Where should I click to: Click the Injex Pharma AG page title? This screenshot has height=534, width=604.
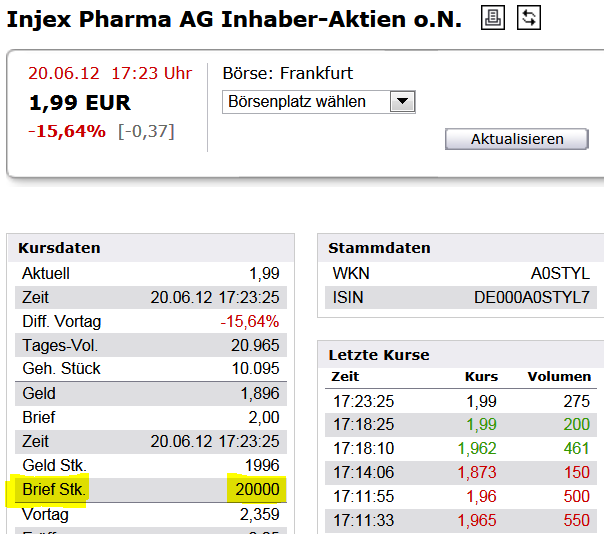tap(234, 18)
